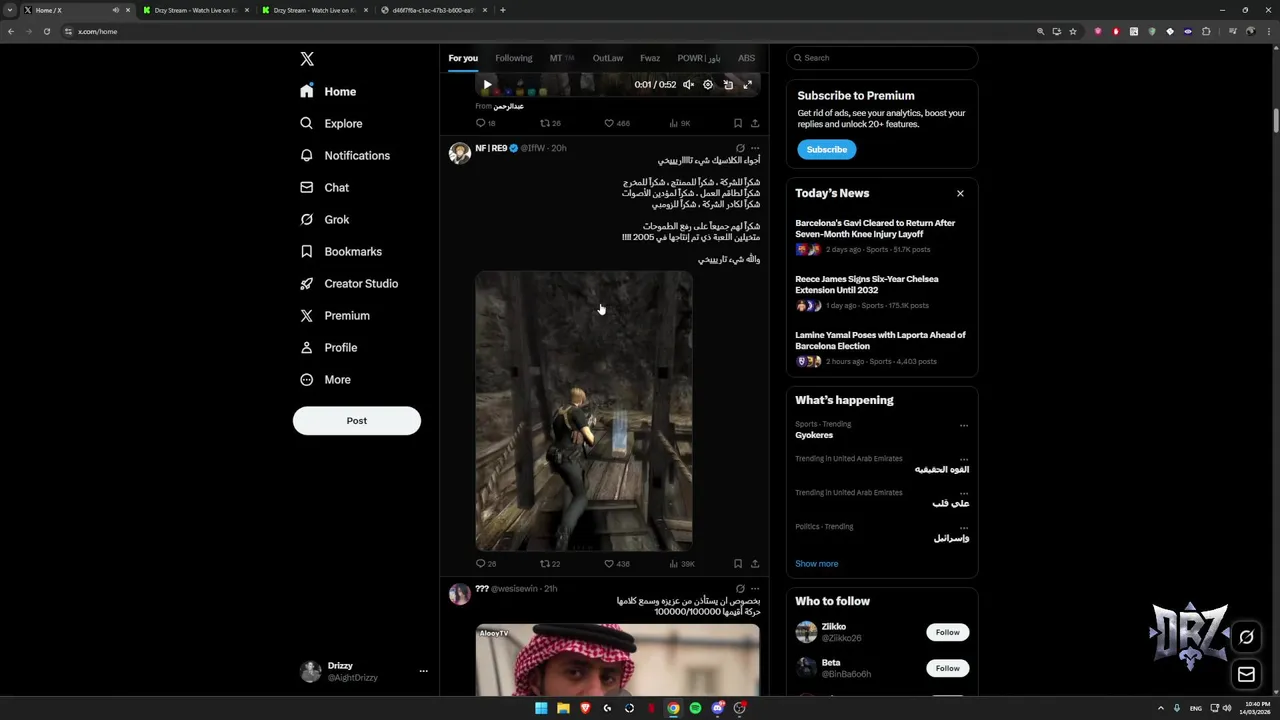This screenshot has width=1280, height=720.
Task: Repost the post with 26 reposts
Action: [x=550, y=123]
